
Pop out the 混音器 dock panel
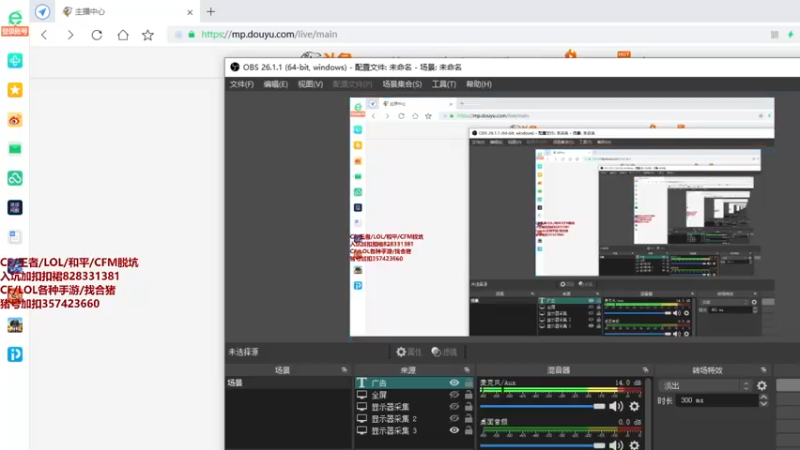(645, 370)
